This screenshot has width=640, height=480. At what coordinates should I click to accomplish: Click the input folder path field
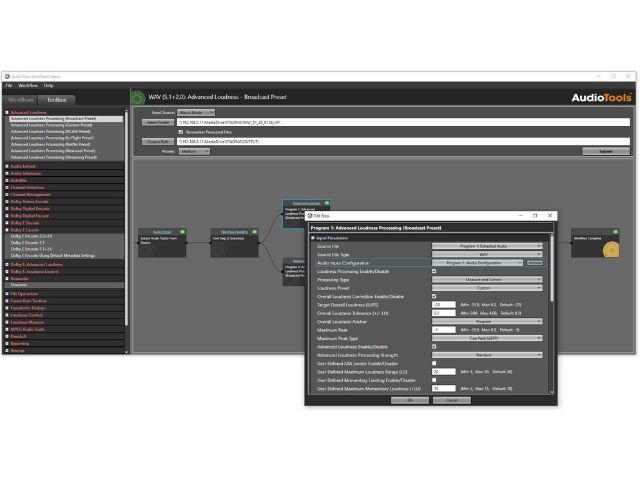click(x=403, y=122)
